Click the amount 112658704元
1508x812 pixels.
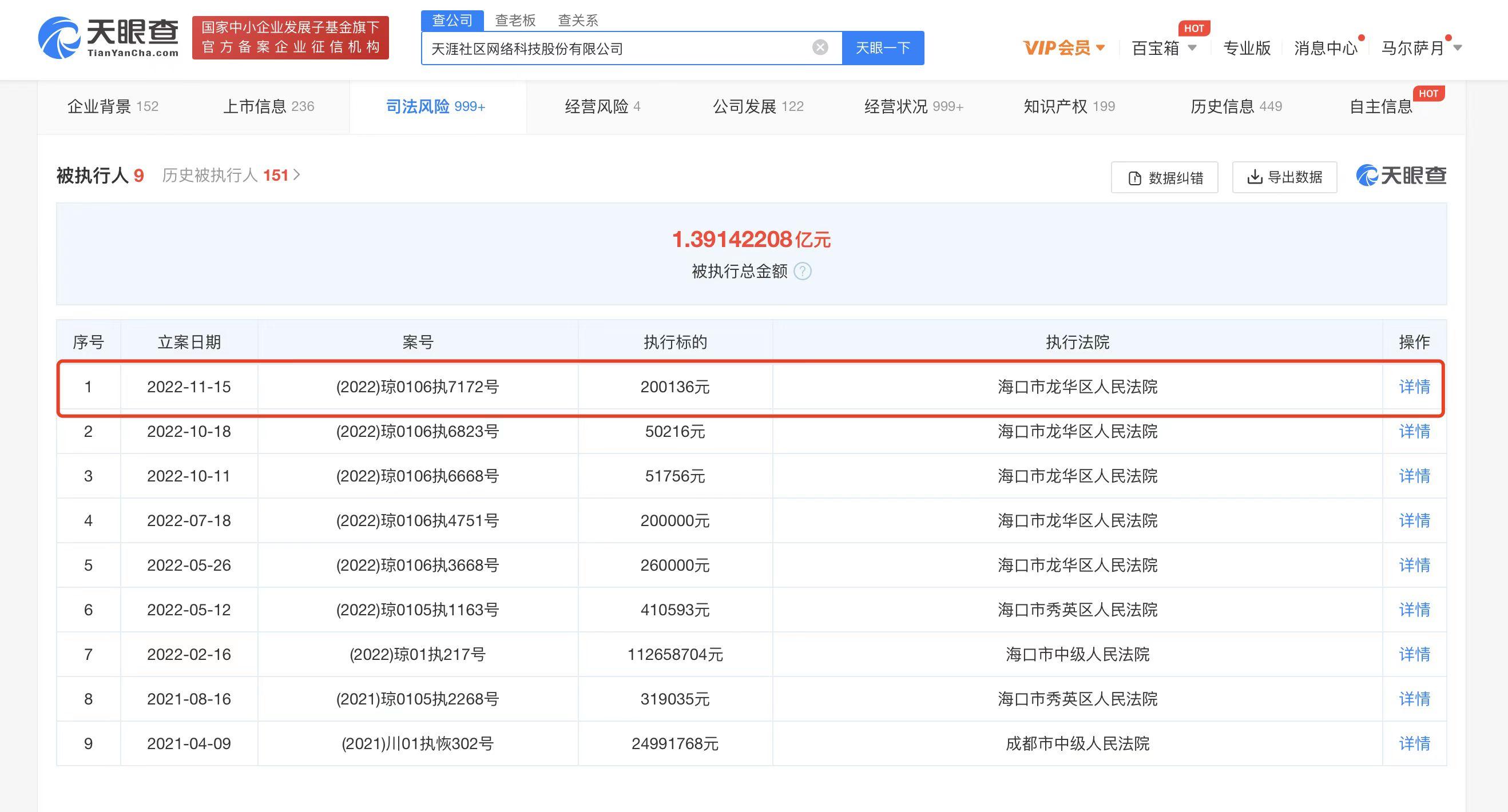[675, 654]
